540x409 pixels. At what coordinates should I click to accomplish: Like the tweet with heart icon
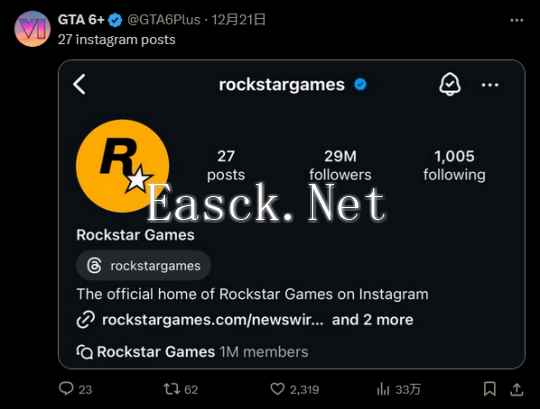[277, 389]
